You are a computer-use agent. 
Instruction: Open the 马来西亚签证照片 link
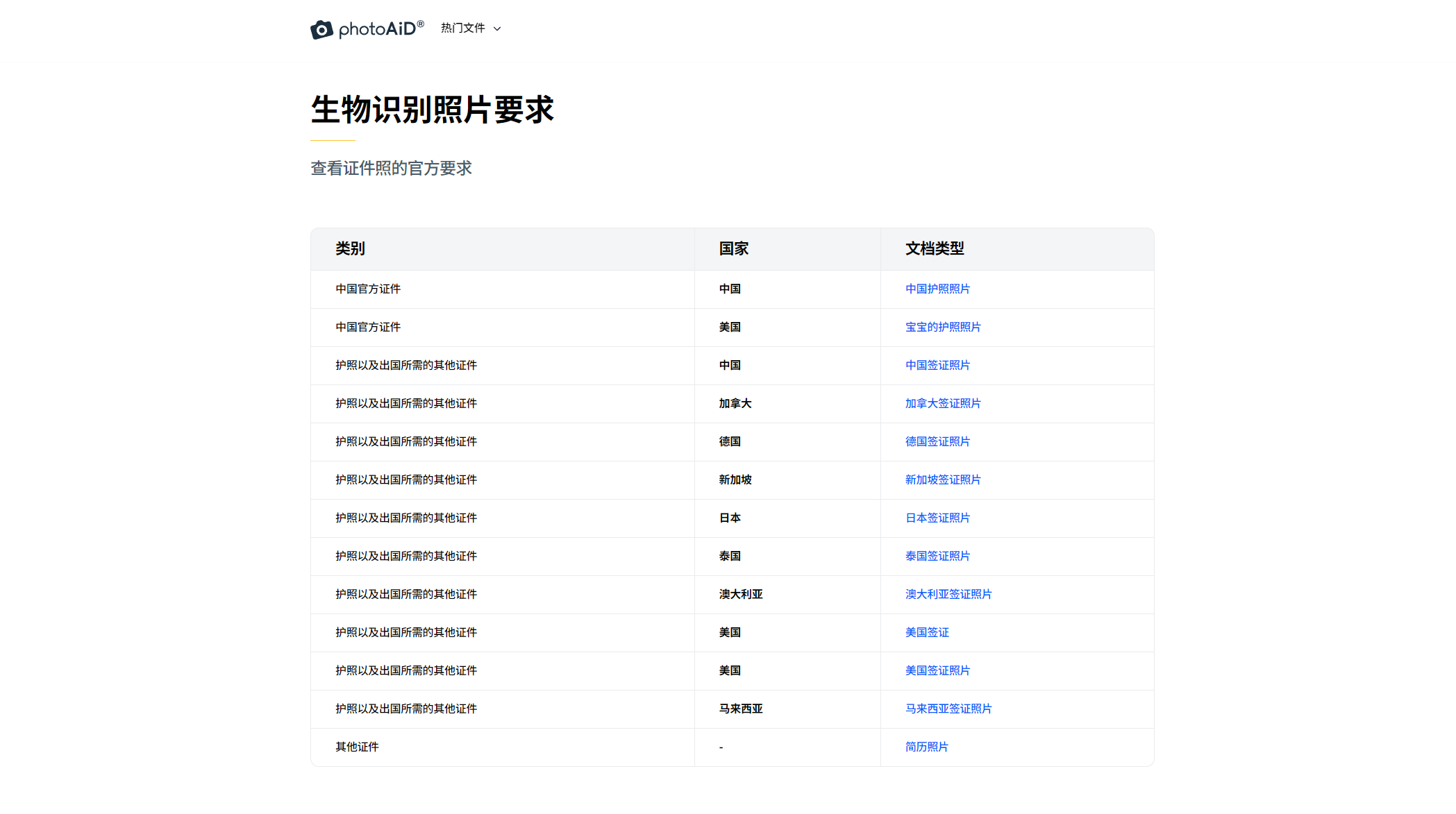948,709
